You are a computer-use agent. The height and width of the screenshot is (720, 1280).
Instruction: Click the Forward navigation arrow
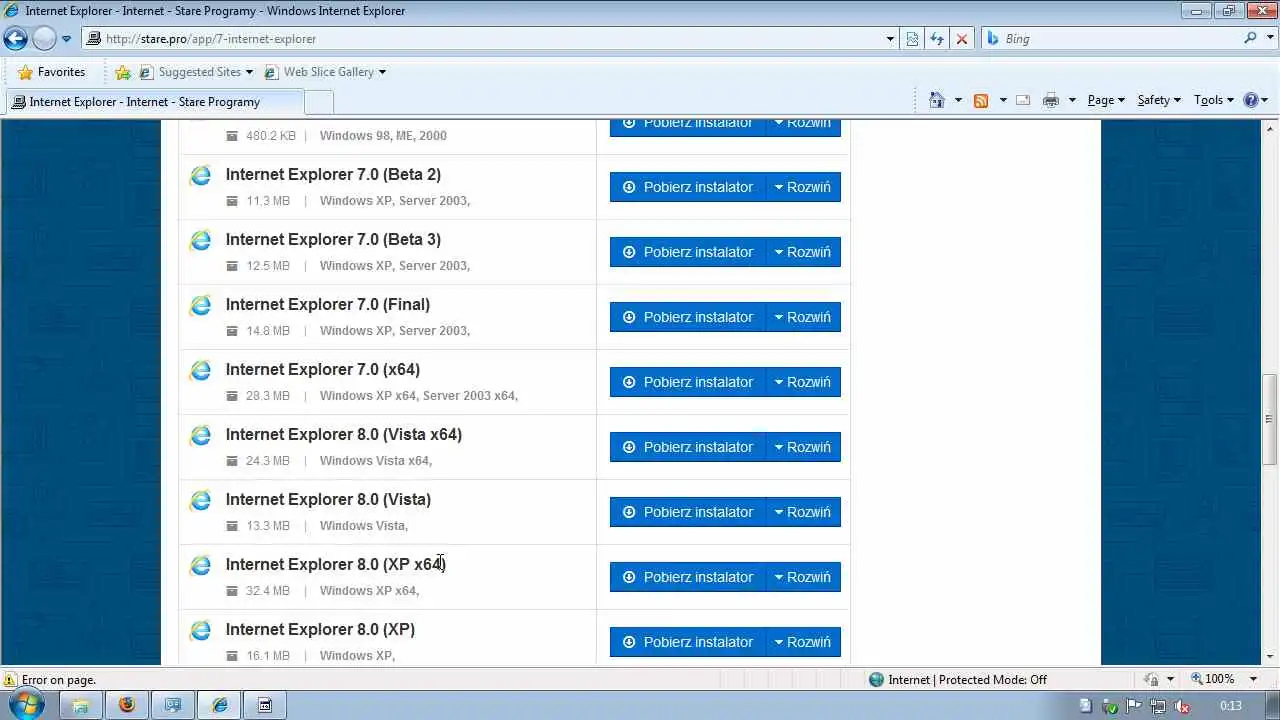click(44, 39)
